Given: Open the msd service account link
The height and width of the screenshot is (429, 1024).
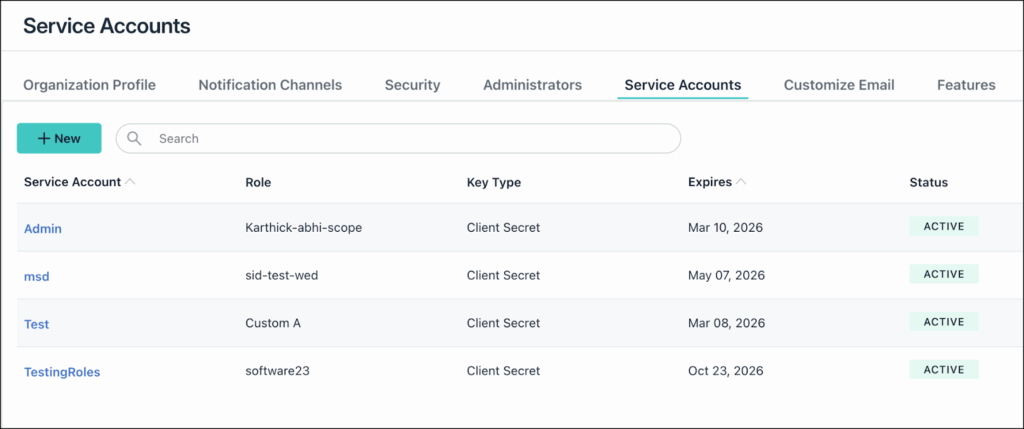Looking at the screenshot, I should pyautogui.click(x=37, y=276).
